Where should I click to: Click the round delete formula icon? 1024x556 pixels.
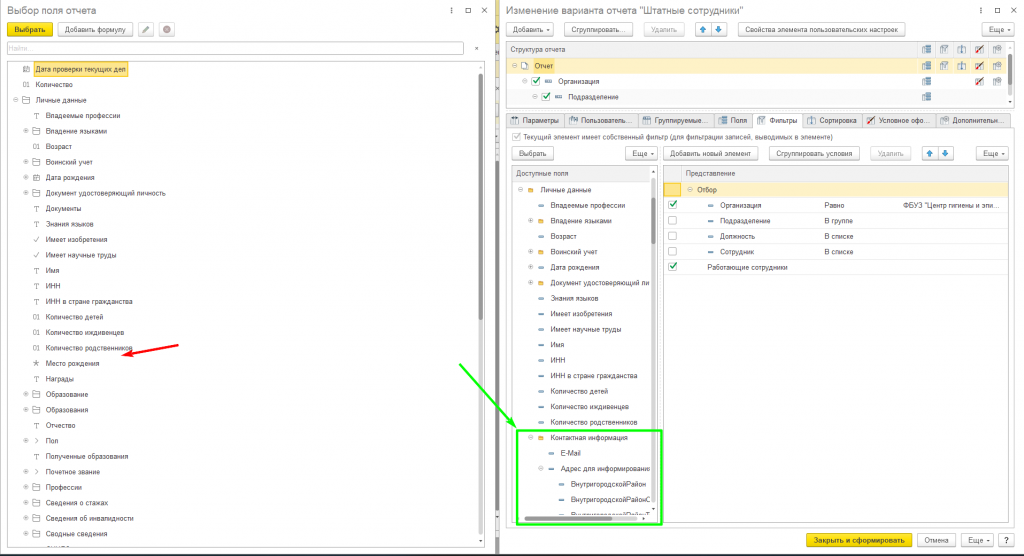[x=167, y=29]
